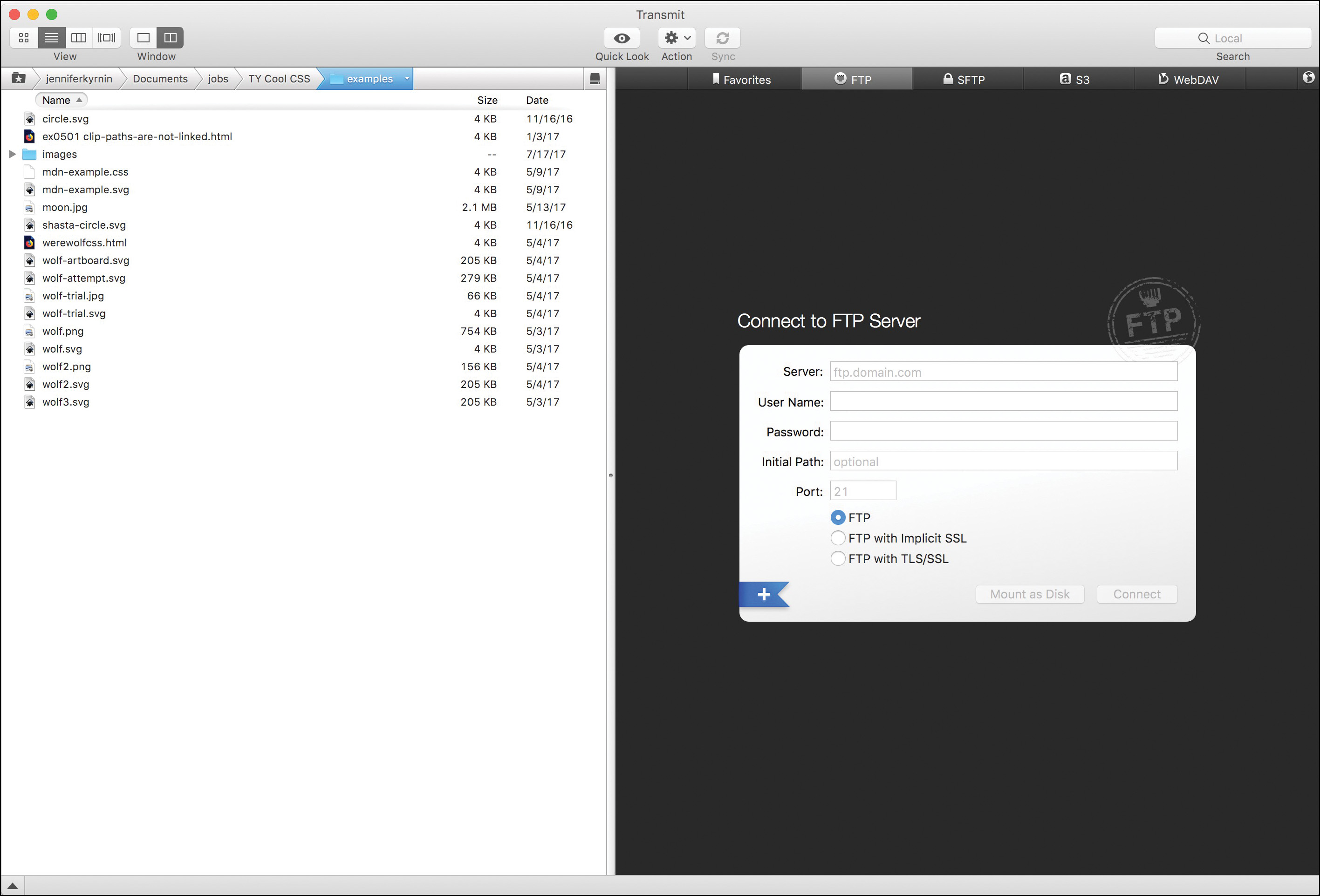The width and height of the screenshot is (1320, 896).
Task: Select the single-pane window layout
Action: click(x=143, y=37)
